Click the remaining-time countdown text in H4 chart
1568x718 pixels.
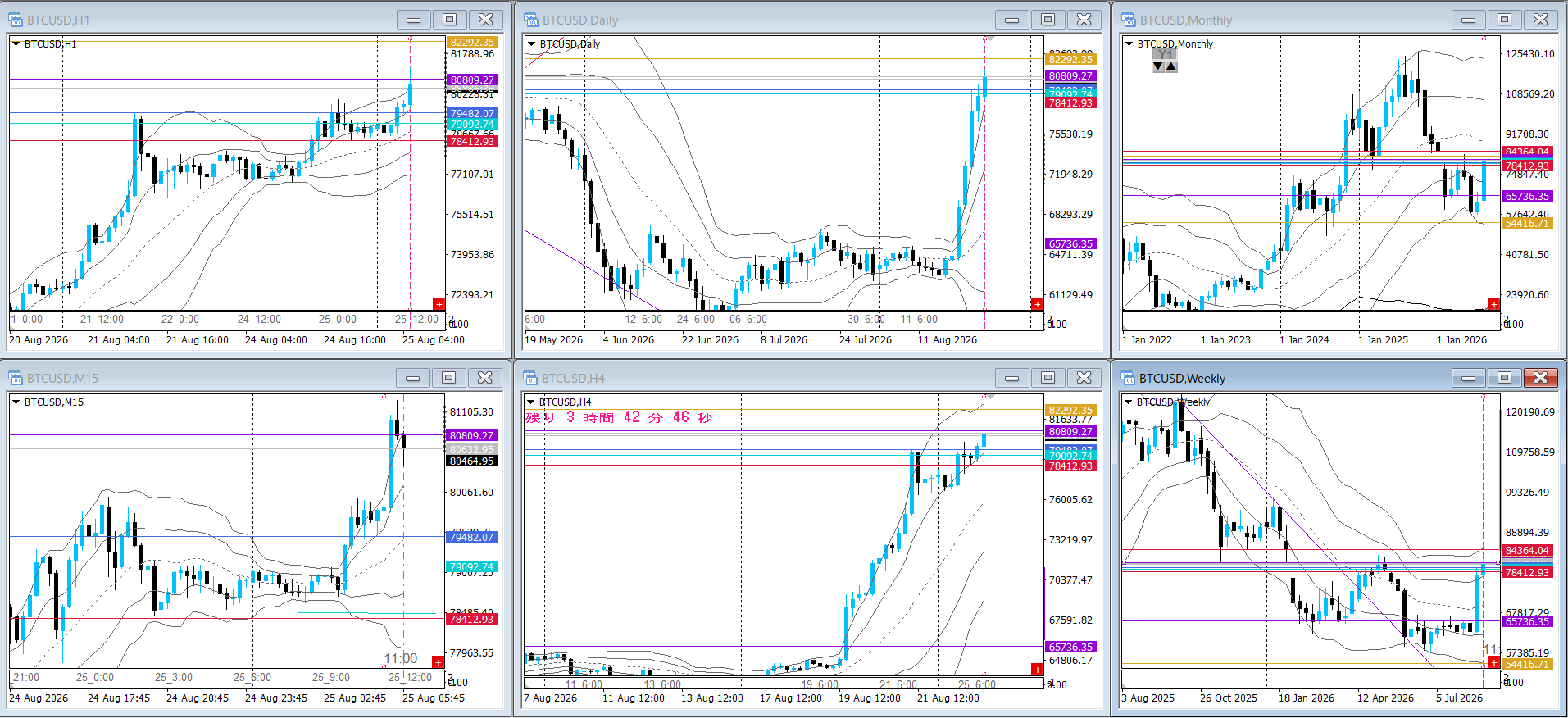[x=619, y=417]
